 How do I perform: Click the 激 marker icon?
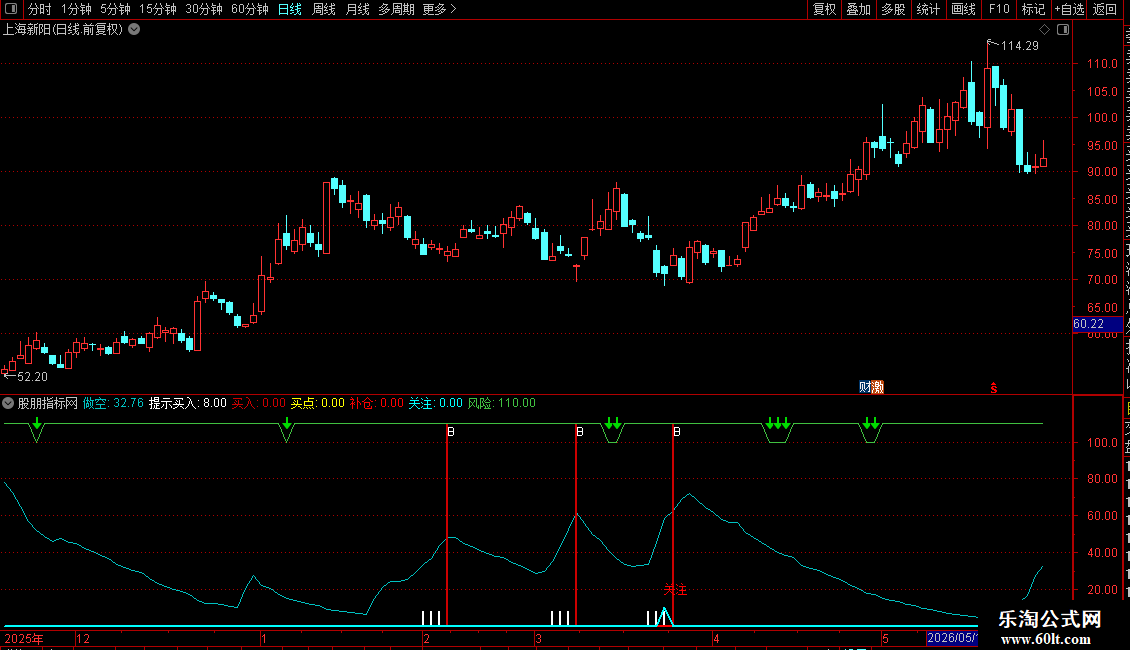tap(877, 387)
